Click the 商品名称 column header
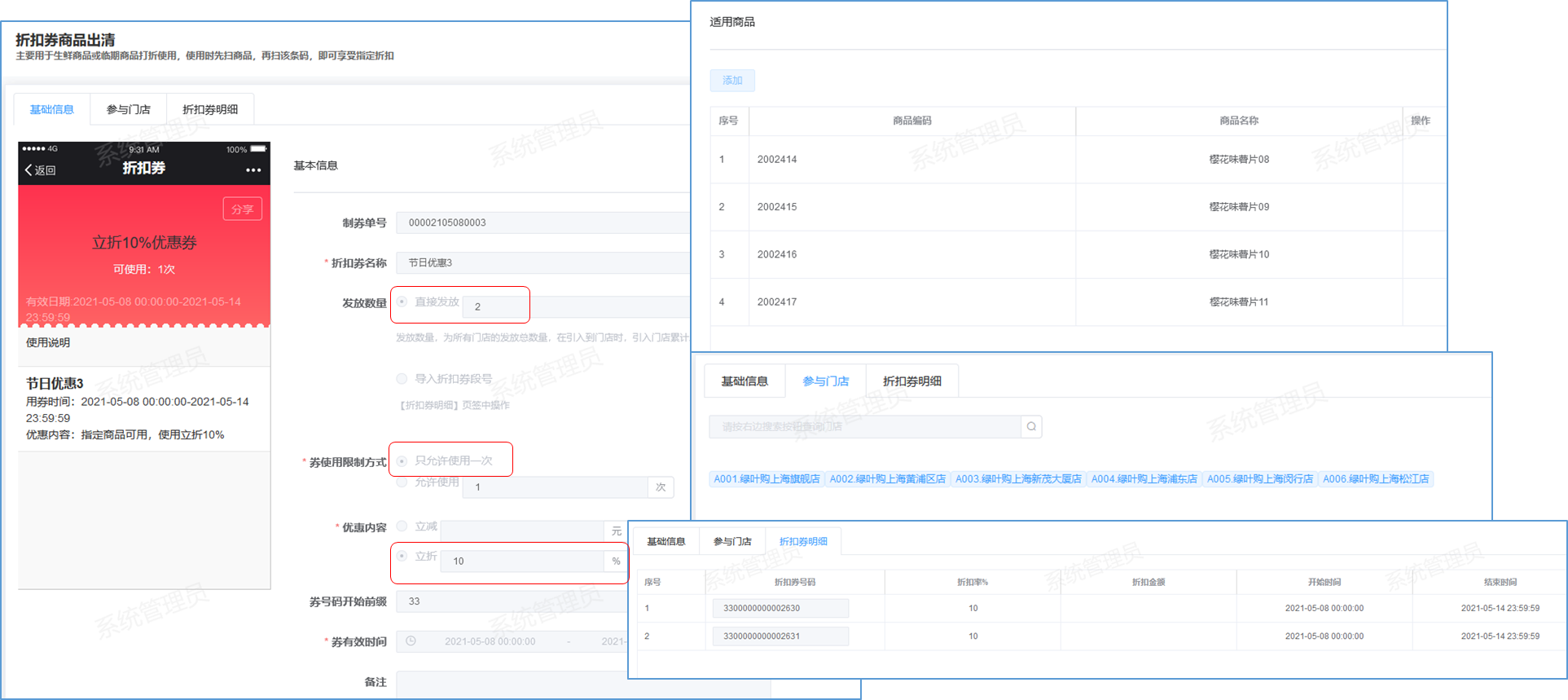The width and height of the screenshot is (1568, 700). (1239, 121)
